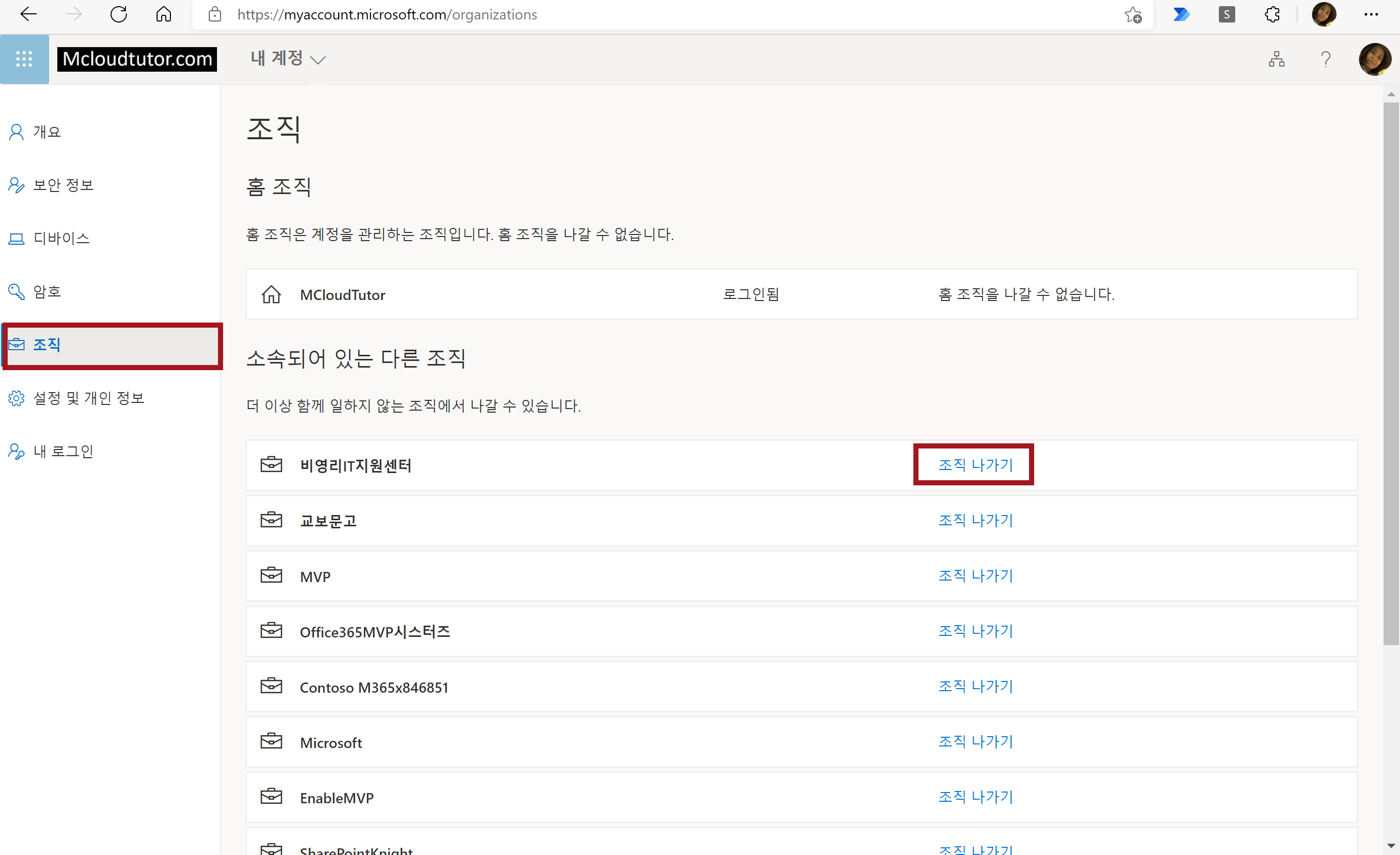This screenshot has width=1400, height=855.
Task: Click the browser address bar URL
Action: point(386,15)
